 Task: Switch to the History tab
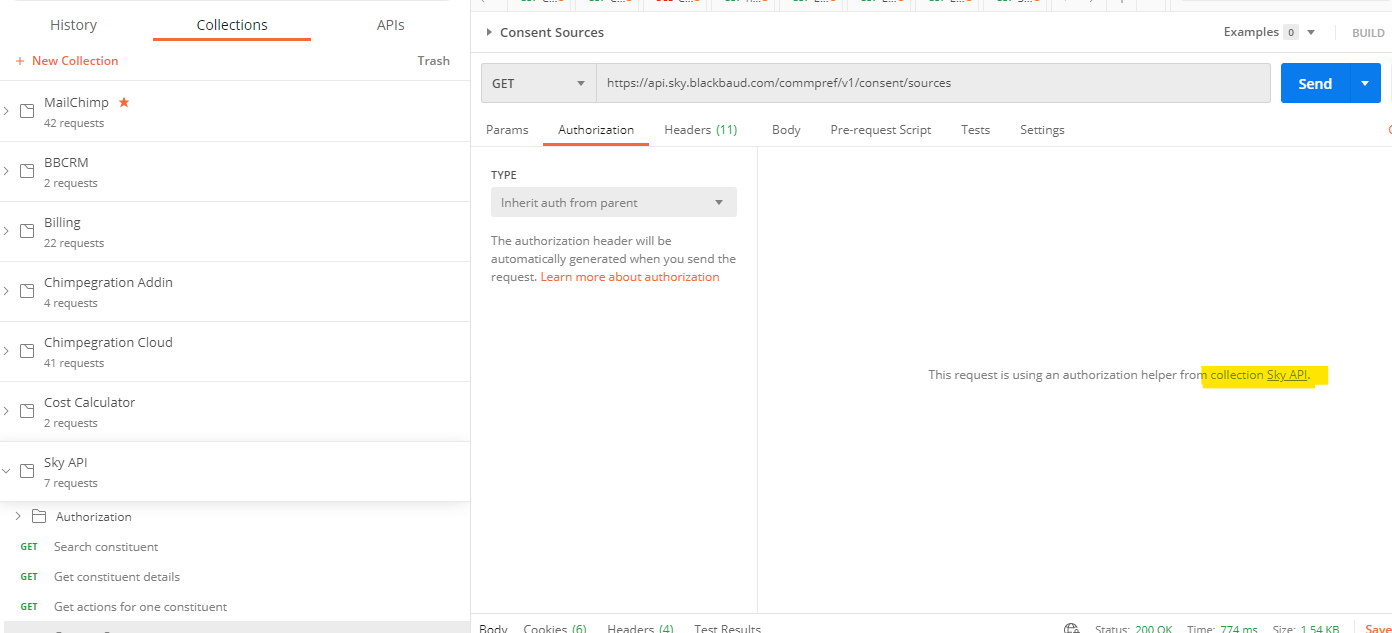click(x=73, y=25)
